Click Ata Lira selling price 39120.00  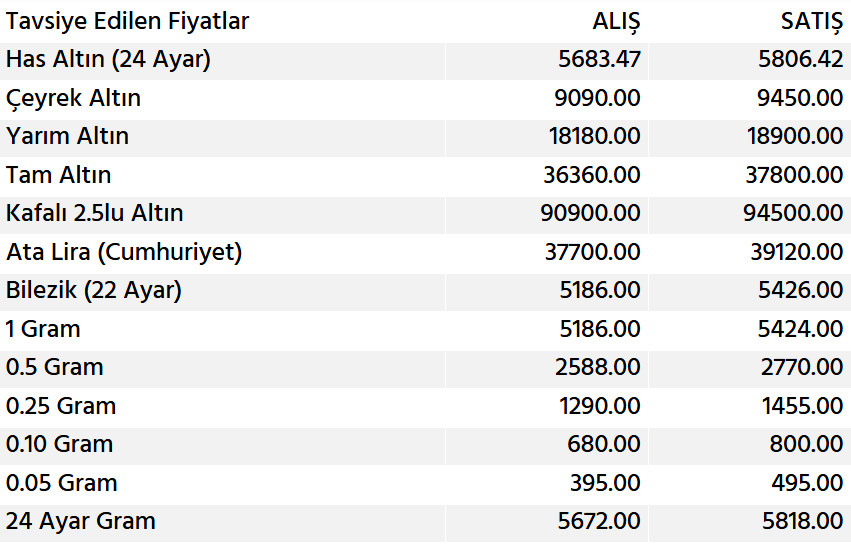[x=796, y=252]
